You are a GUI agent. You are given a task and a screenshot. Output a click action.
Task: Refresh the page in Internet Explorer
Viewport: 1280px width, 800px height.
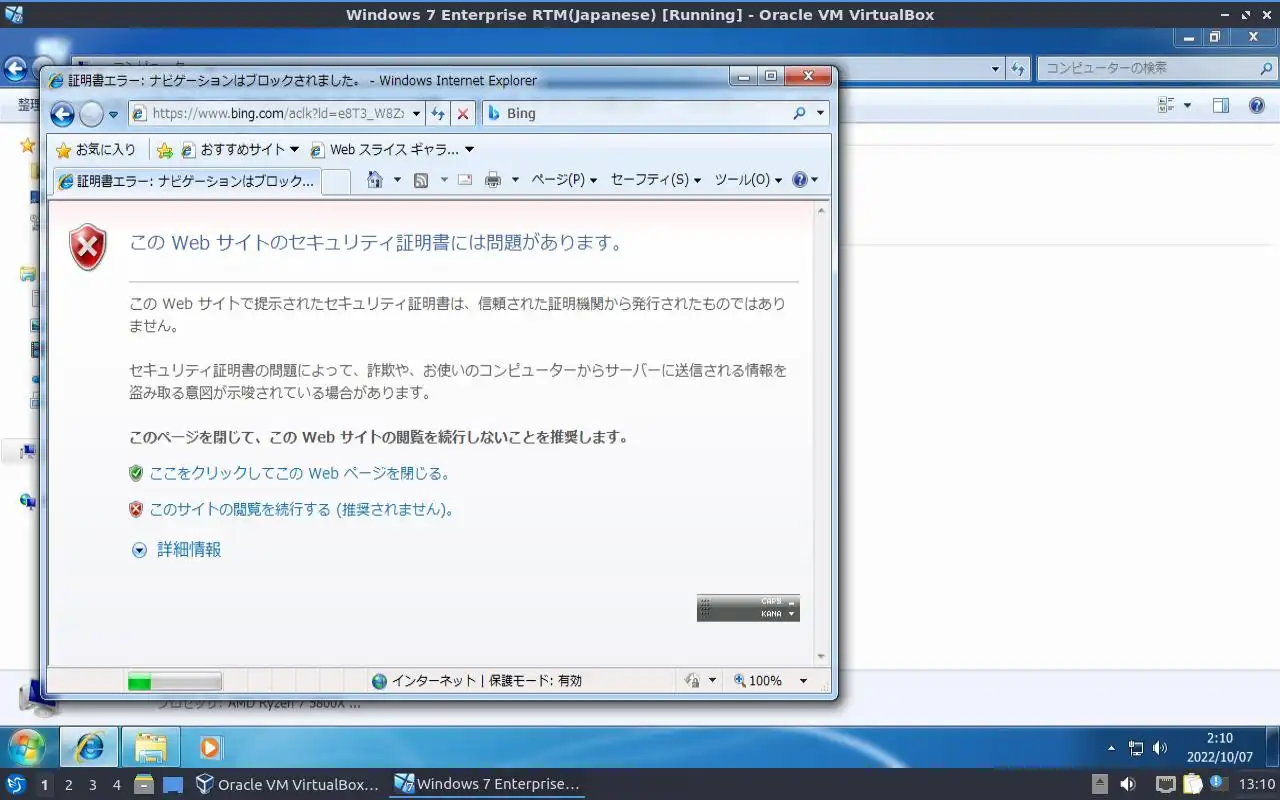(438, 114)
